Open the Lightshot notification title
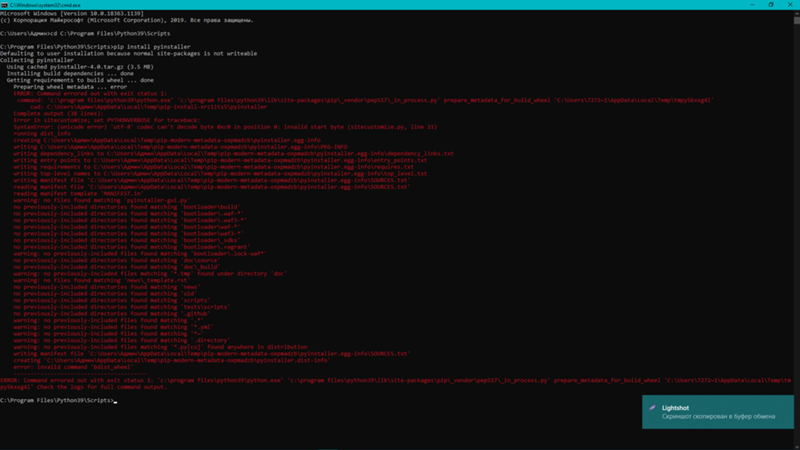The height and width of the screenshot is (450, 800). pos(675,408)
